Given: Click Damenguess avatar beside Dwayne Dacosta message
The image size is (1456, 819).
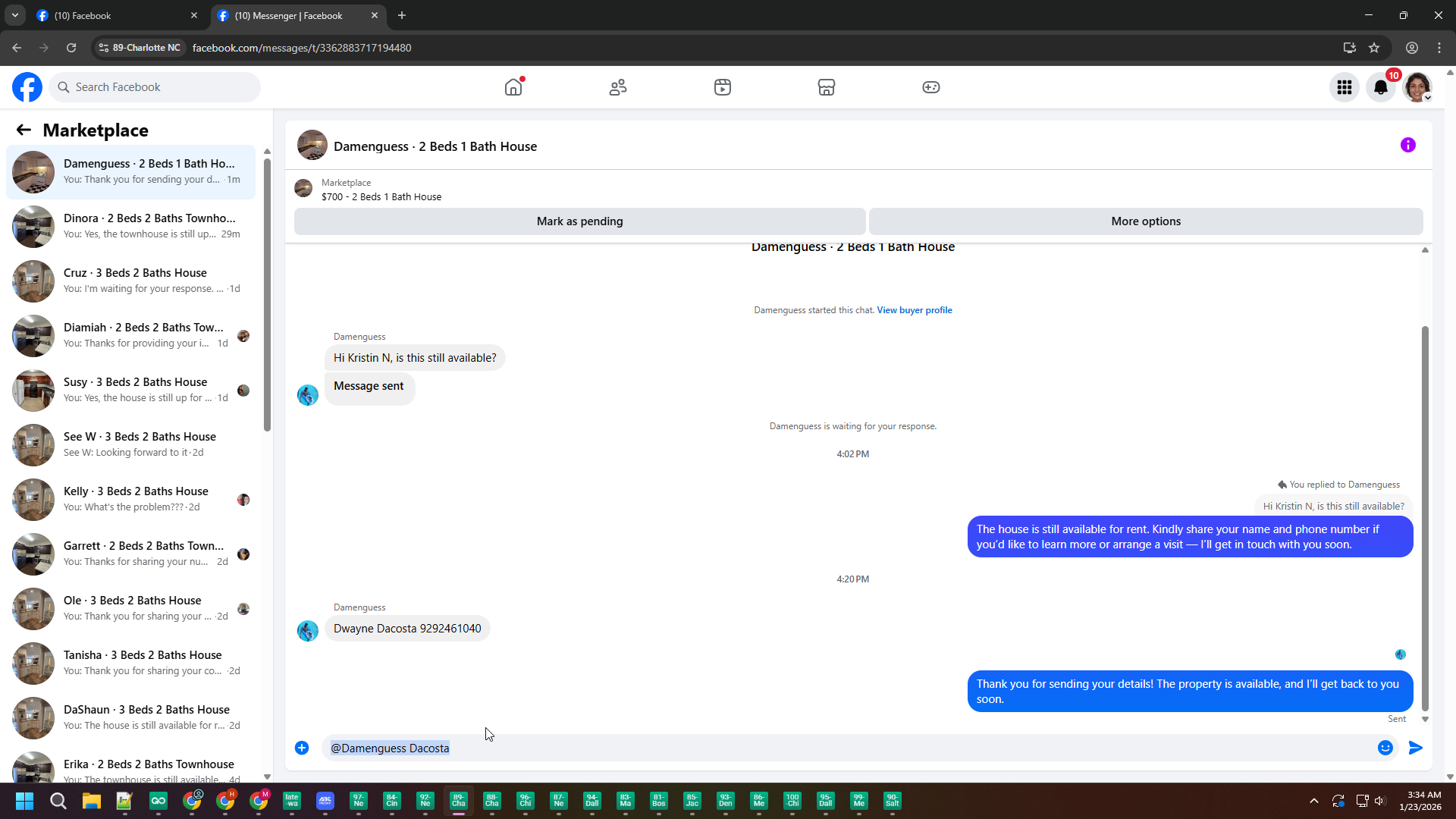Looking at the screenshot, I should (308, 631).
